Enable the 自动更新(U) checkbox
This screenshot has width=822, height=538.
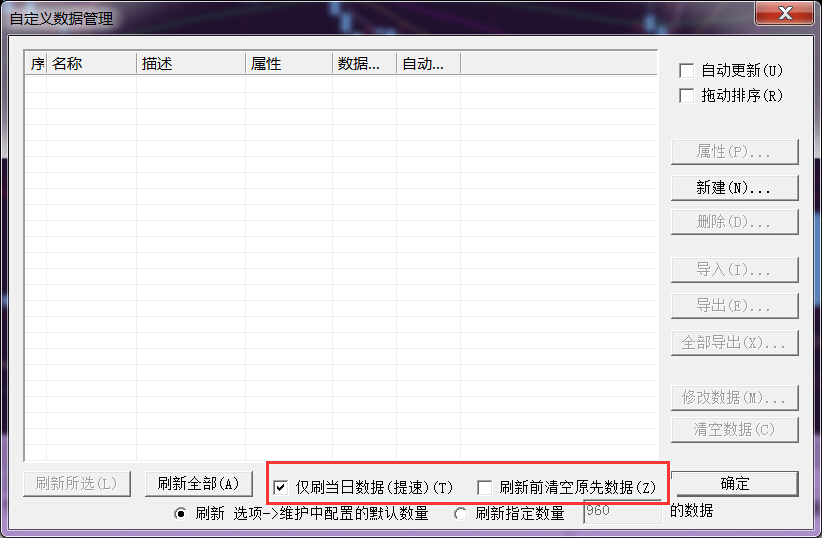687,71
